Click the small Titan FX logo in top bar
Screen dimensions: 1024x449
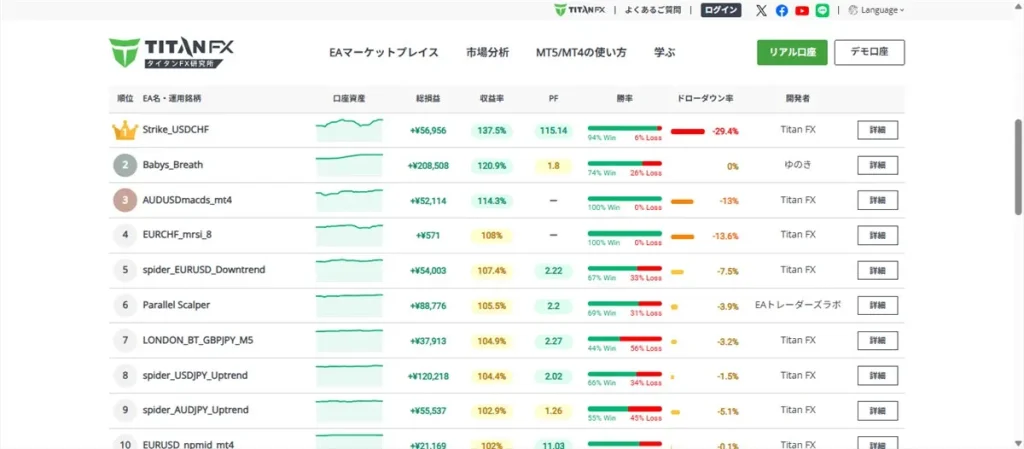pos(580,10)
